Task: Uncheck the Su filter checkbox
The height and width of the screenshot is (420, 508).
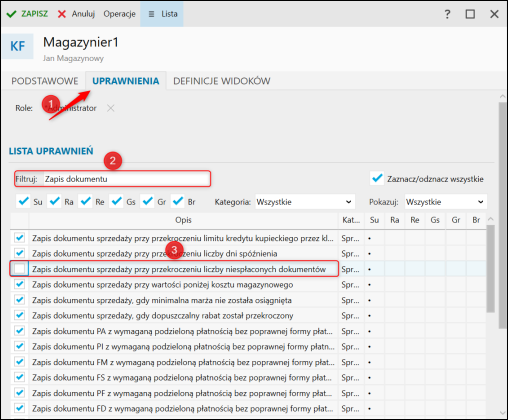Action: [x=23, y=201]
